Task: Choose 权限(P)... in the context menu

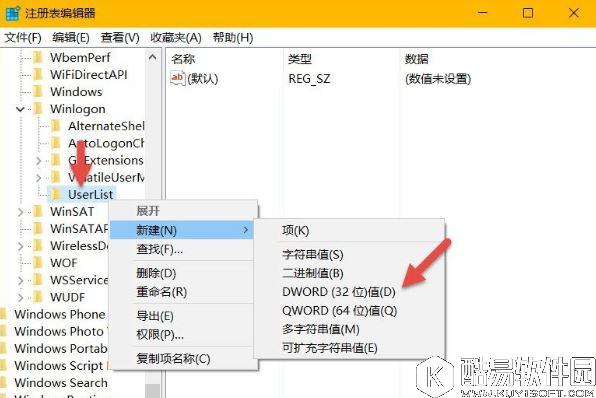Action: tap(184, 335)
